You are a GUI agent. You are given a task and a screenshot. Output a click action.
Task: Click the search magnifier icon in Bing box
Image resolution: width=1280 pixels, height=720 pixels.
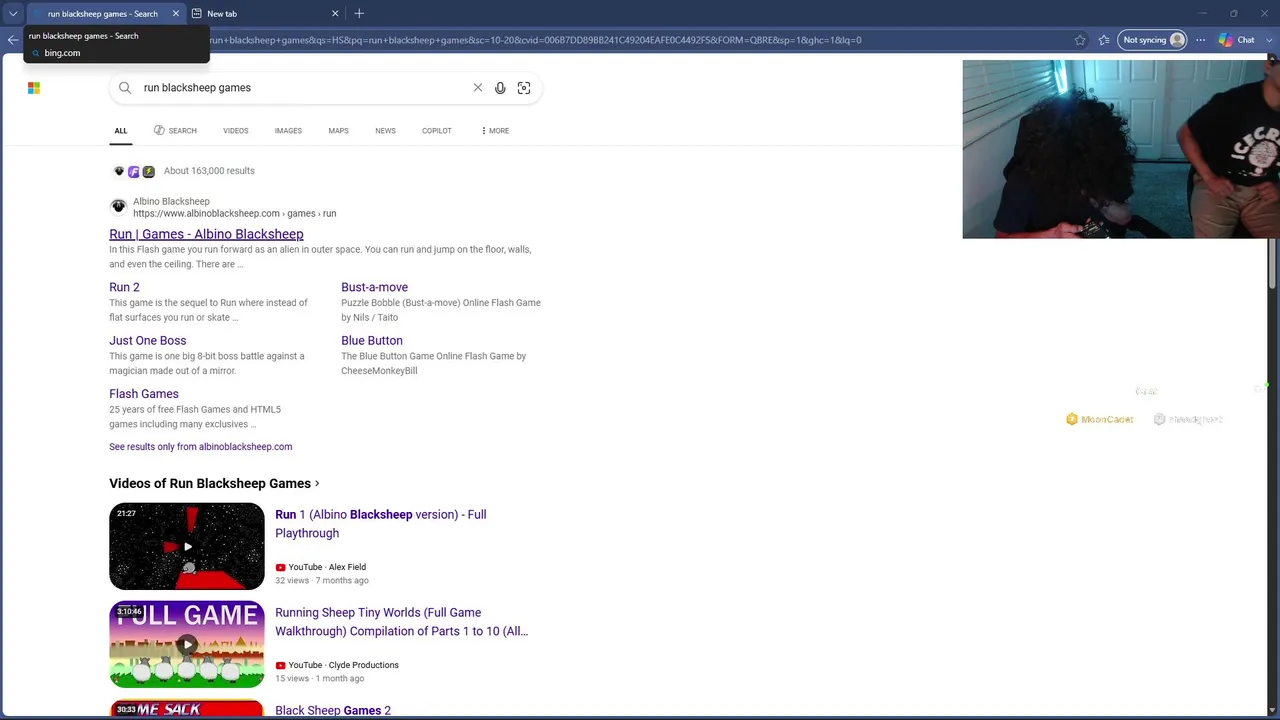pos(125,88)
